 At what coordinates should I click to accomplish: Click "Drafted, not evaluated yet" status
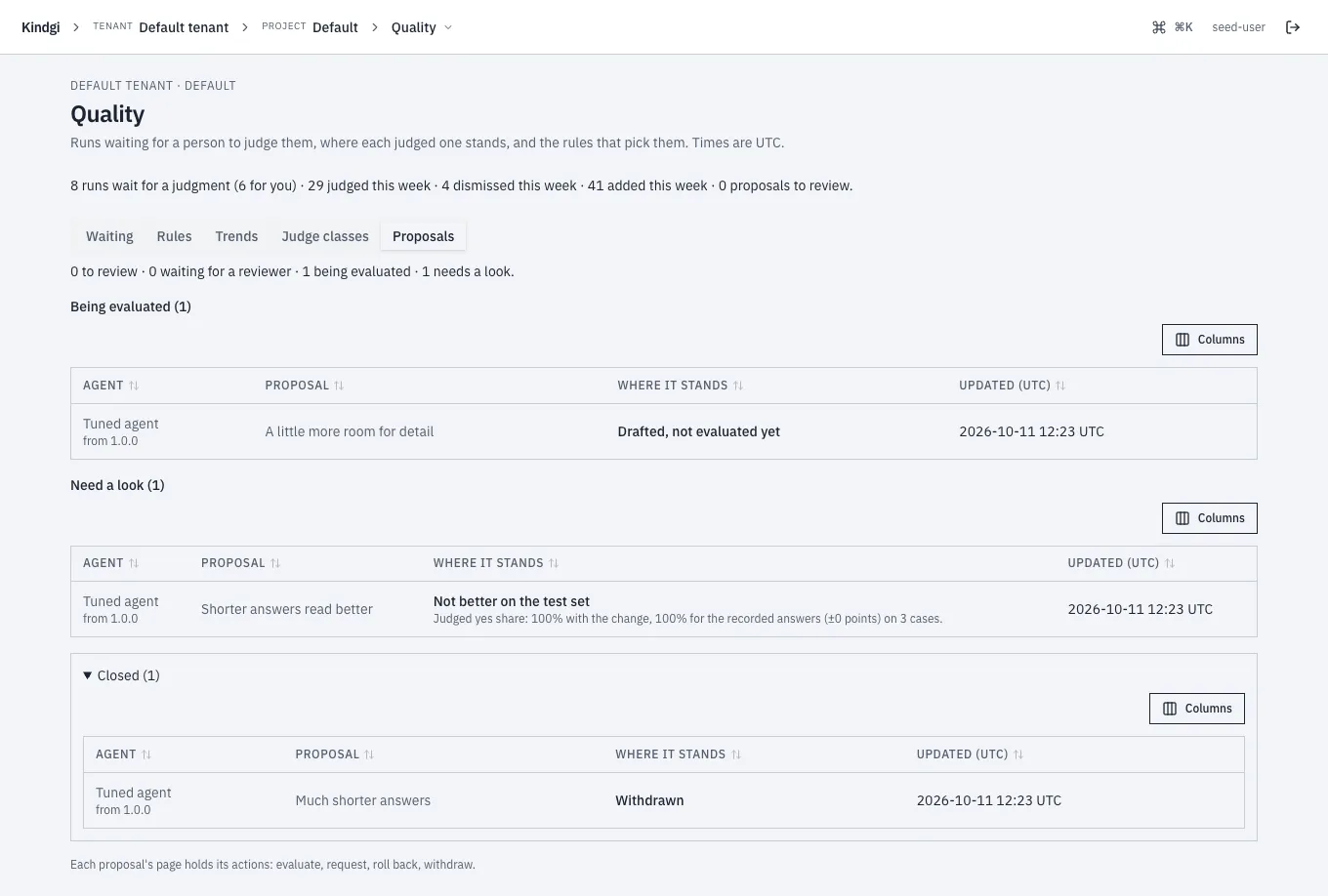[698, 431]
